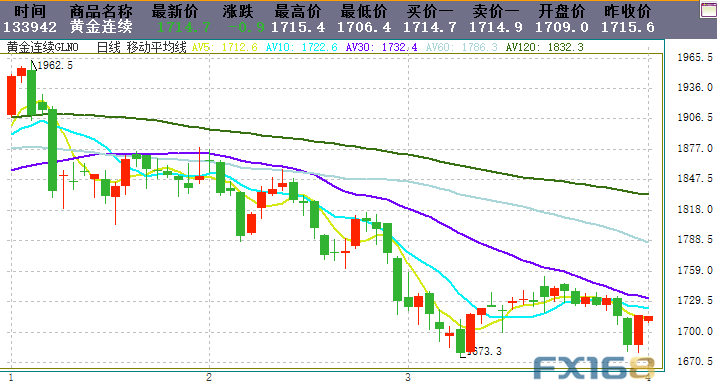
Task: Click the FX168 watermark logo
Action: click(x=594, y=368)
